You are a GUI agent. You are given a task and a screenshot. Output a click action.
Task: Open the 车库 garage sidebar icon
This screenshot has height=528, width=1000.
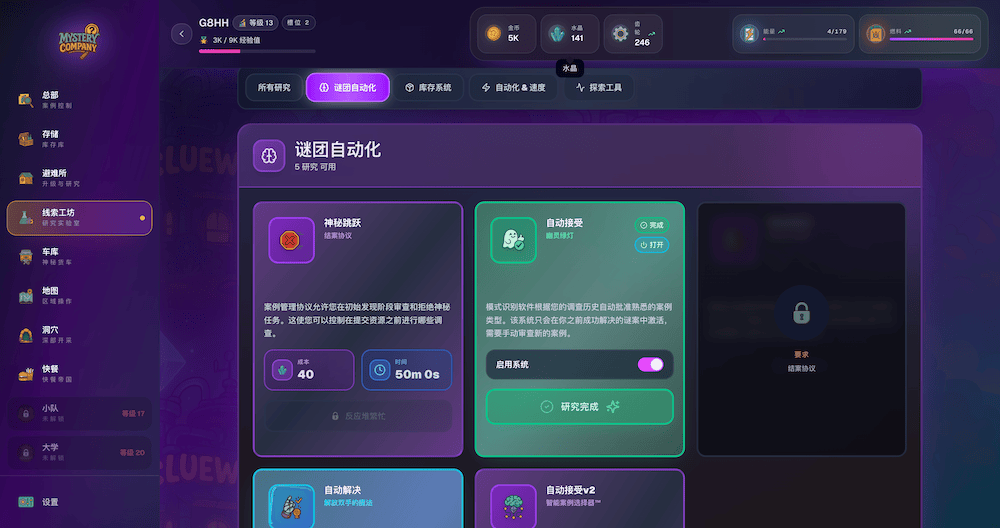(26, 256)
